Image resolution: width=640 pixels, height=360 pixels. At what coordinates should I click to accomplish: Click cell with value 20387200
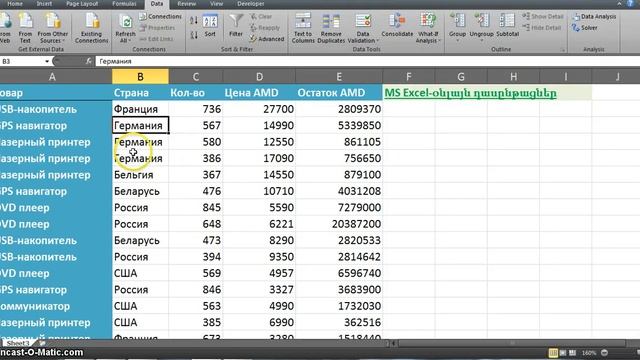coord(339,224)
